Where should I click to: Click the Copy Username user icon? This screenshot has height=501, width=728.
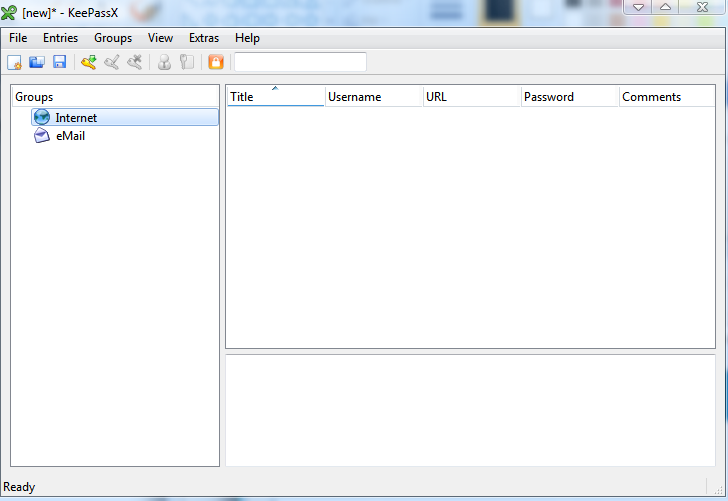(x=164, y=62)
